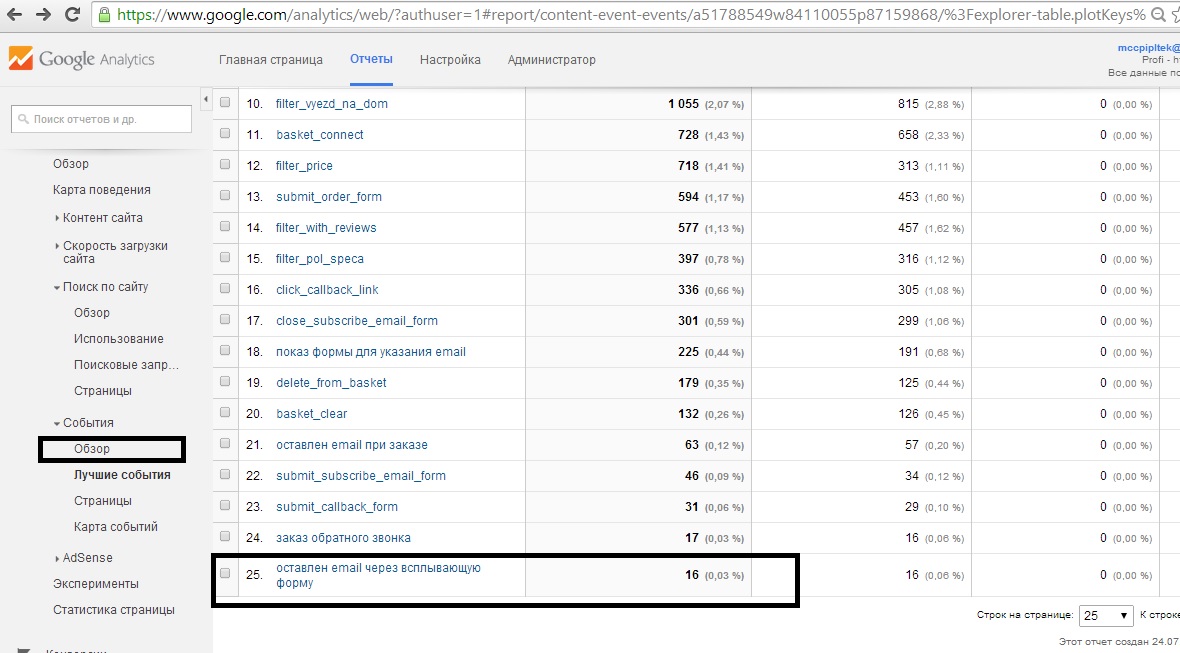This screenshot has height=653, width=1180.
Task: Click the green padlock in the address bar
Action: pos(105,14)
